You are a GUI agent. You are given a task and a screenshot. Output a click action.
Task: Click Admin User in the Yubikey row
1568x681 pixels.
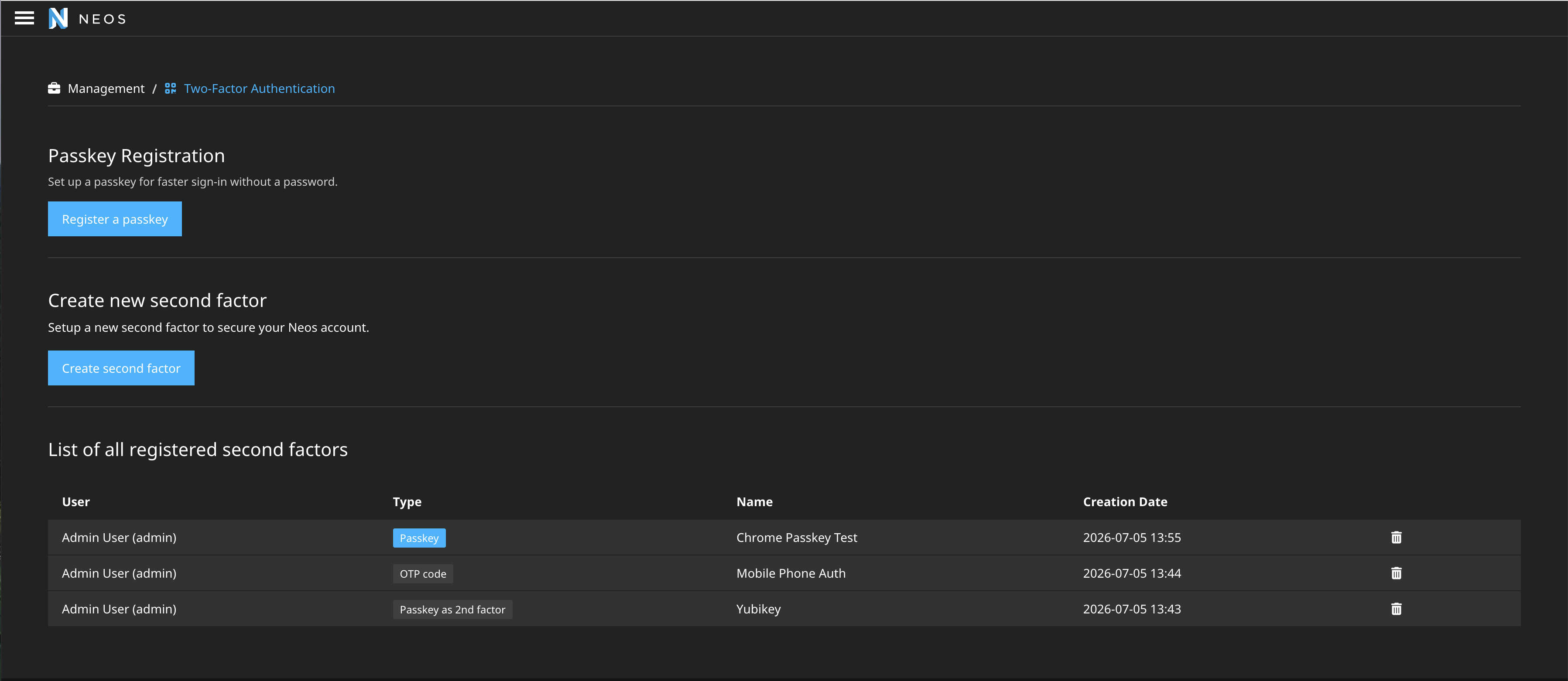[119, 609]
